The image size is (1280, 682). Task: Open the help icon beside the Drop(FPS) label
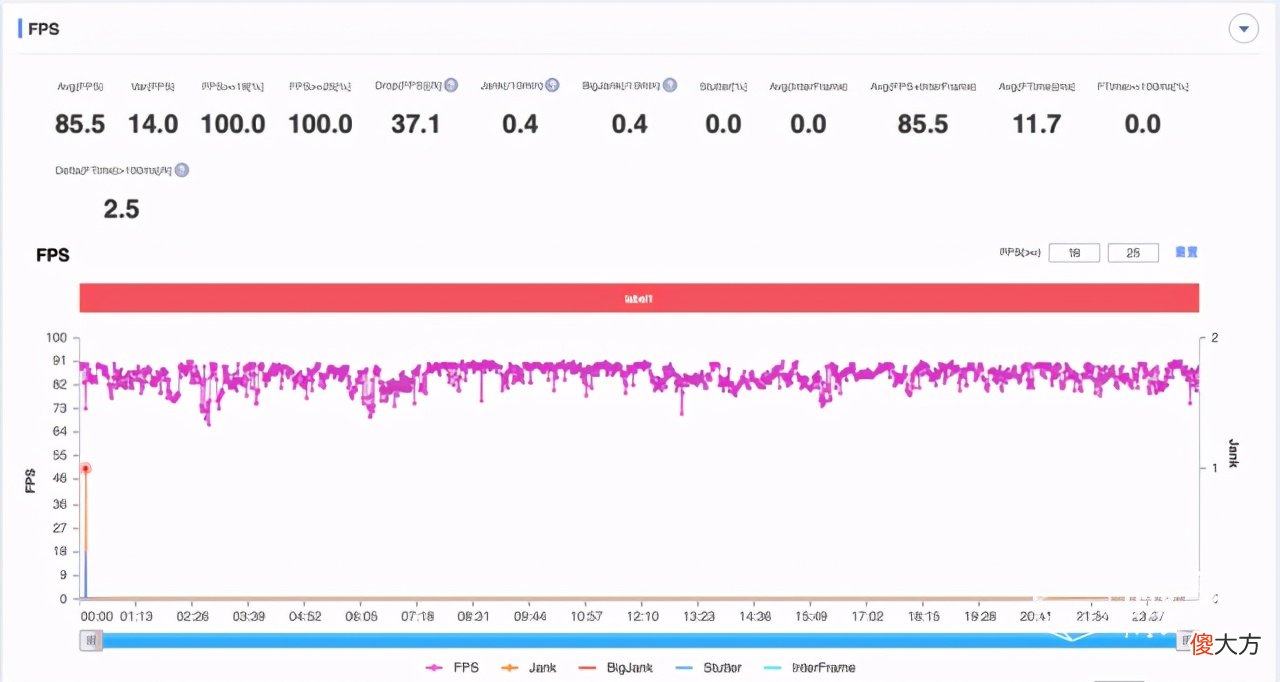(451, 85)
